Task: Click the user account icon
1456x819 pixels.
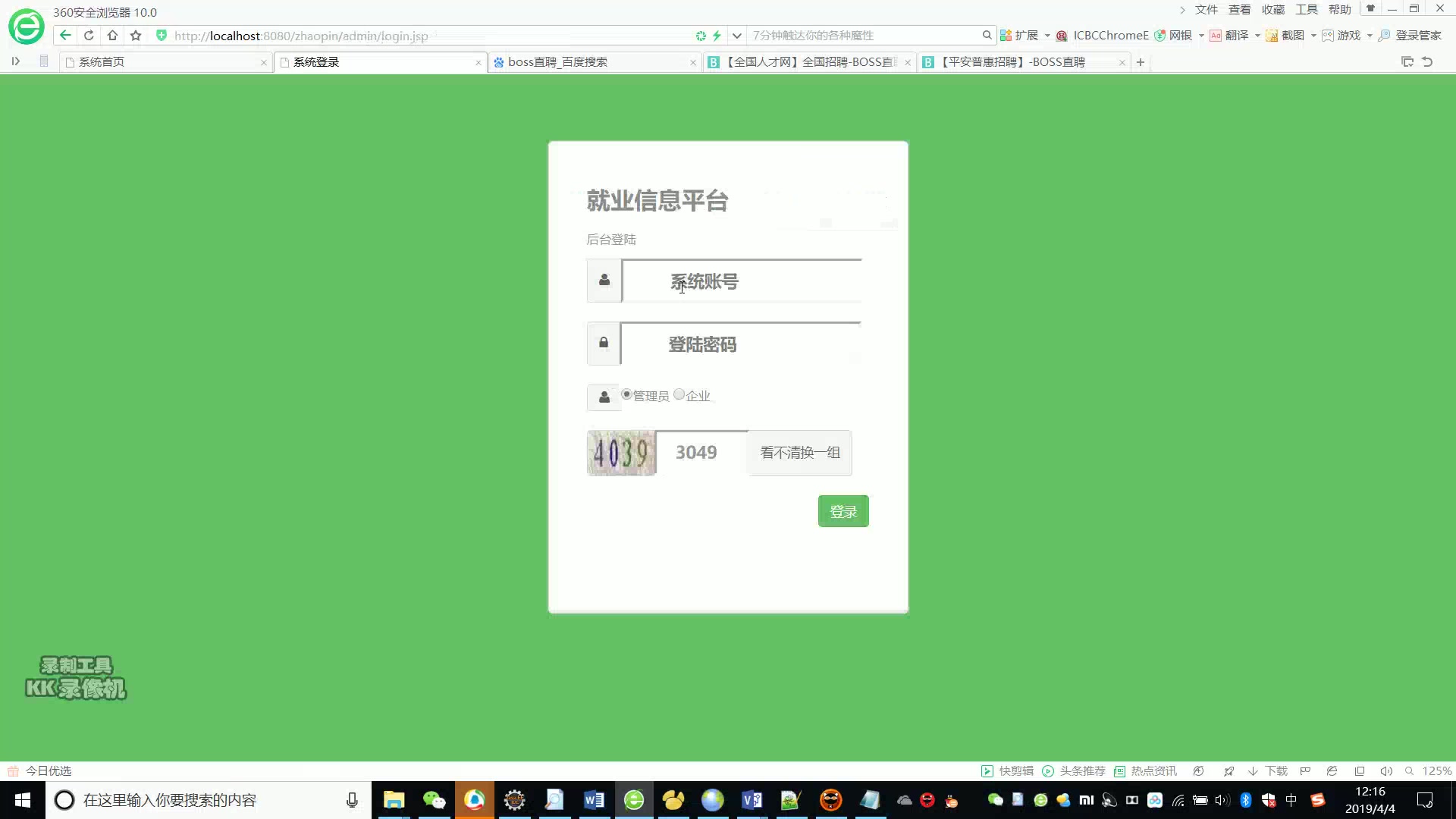Action: click(604, 280)
